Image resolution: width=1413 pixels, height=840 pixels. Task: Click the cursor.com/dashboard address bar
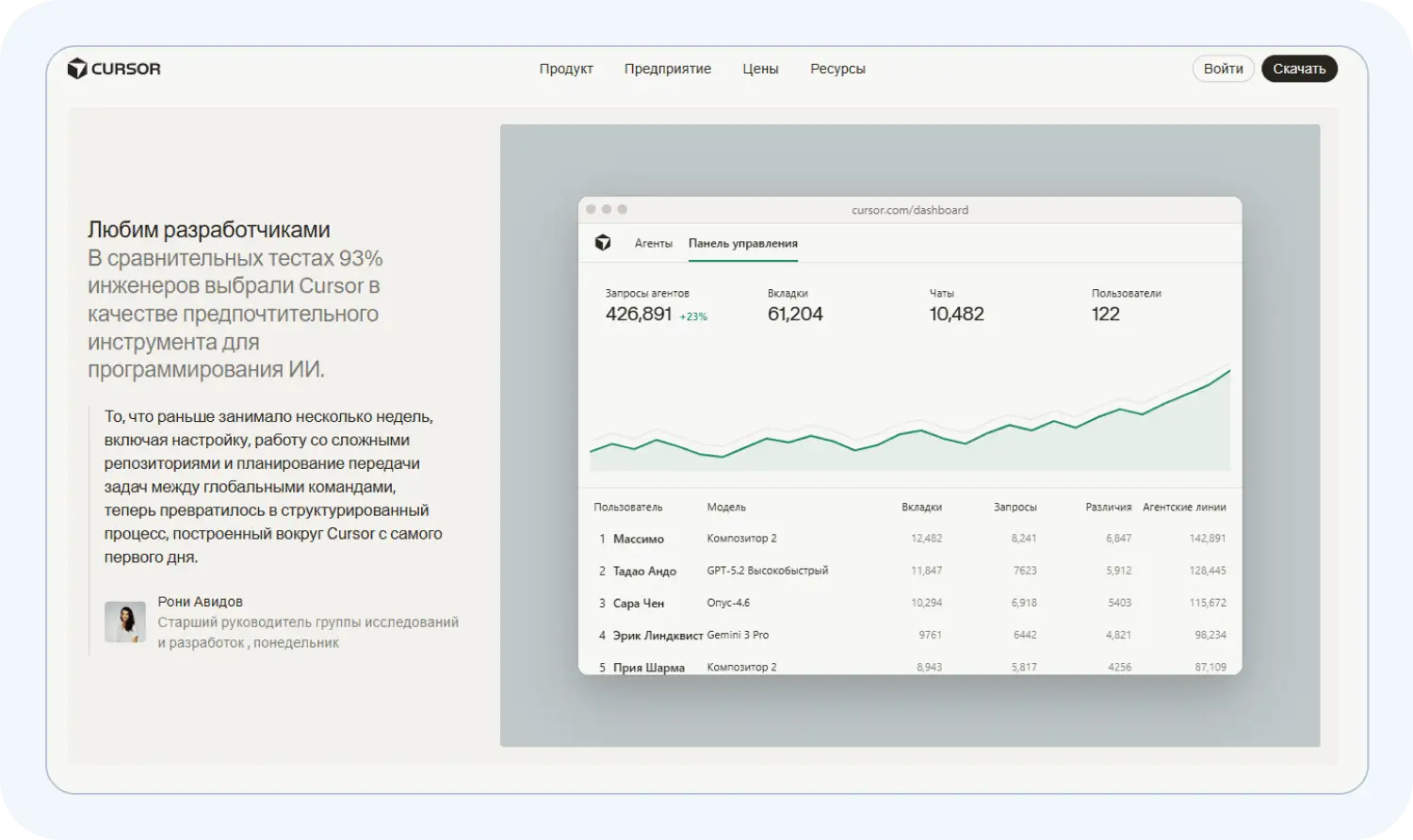(909, 210)
